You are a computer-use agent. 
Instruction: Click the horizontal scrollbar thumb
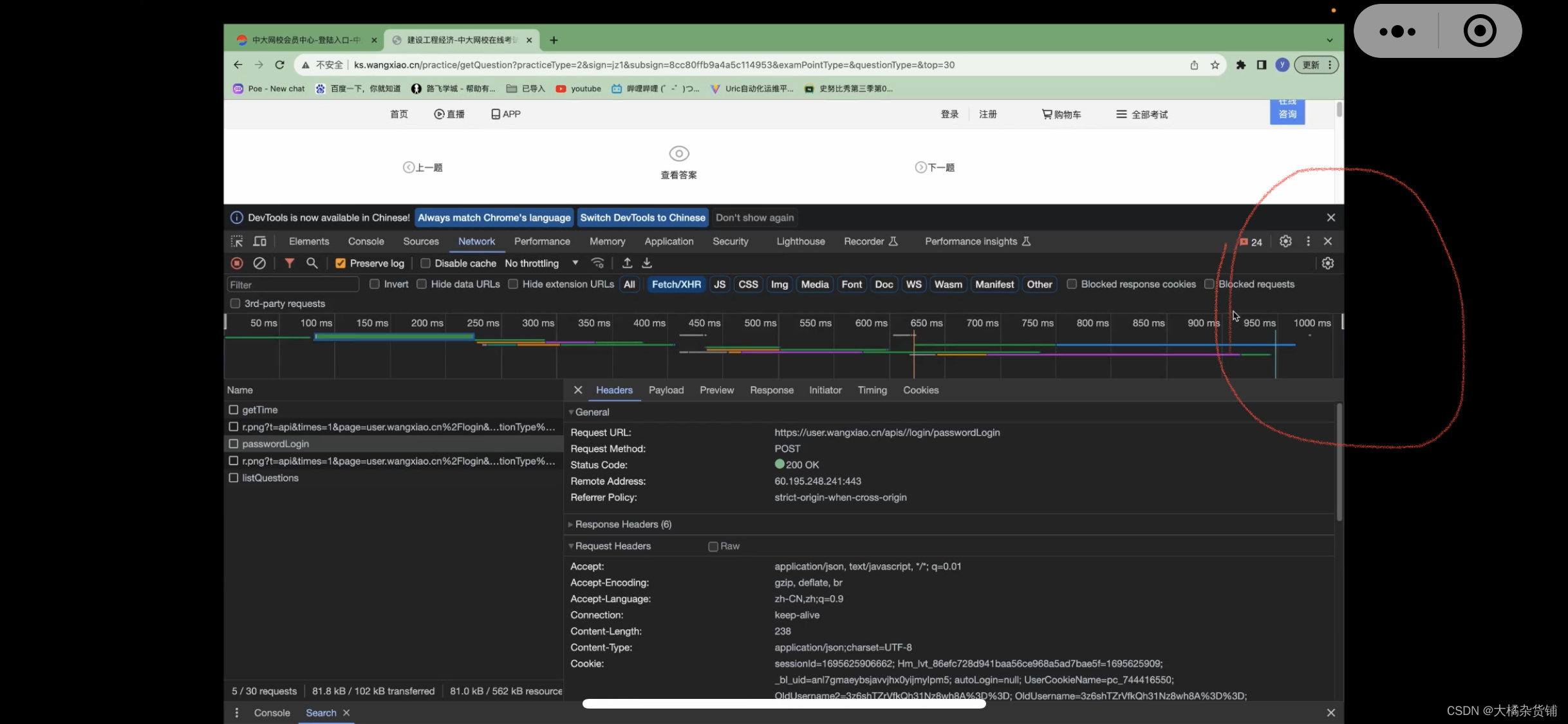pos(784,703)
